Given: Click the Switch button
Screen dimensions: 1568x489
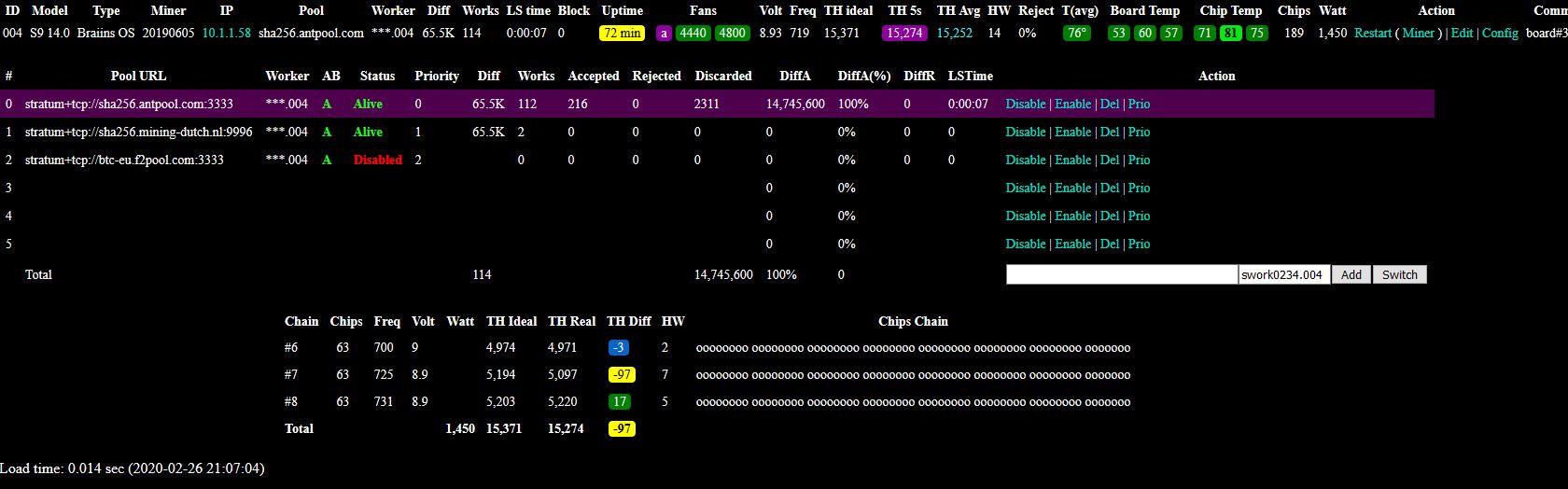Looking at the screenshot, I should coord(1400,274).
